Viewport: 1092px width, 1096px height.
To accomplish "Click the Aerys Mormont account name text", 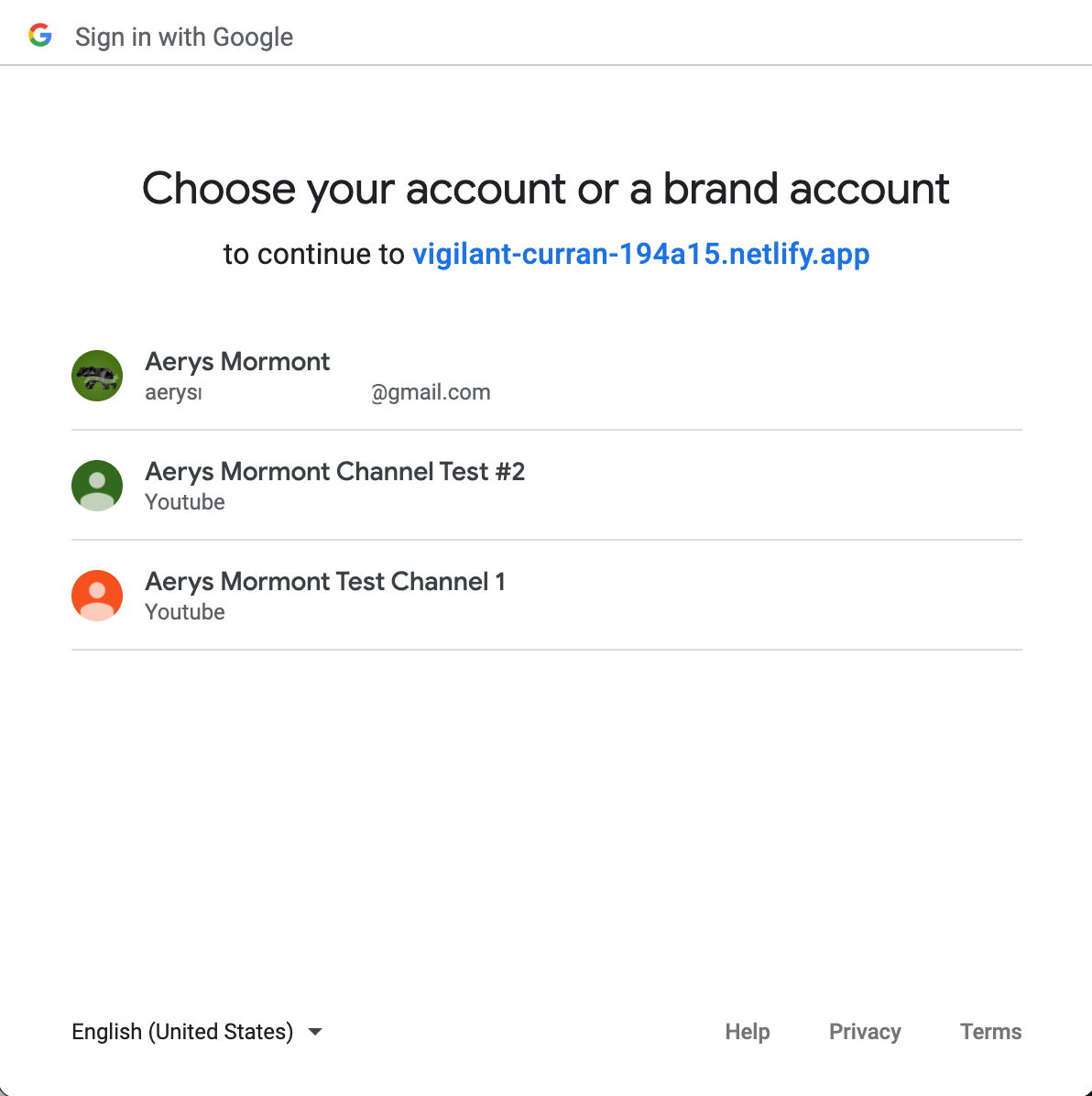I will tap(236, 361).
